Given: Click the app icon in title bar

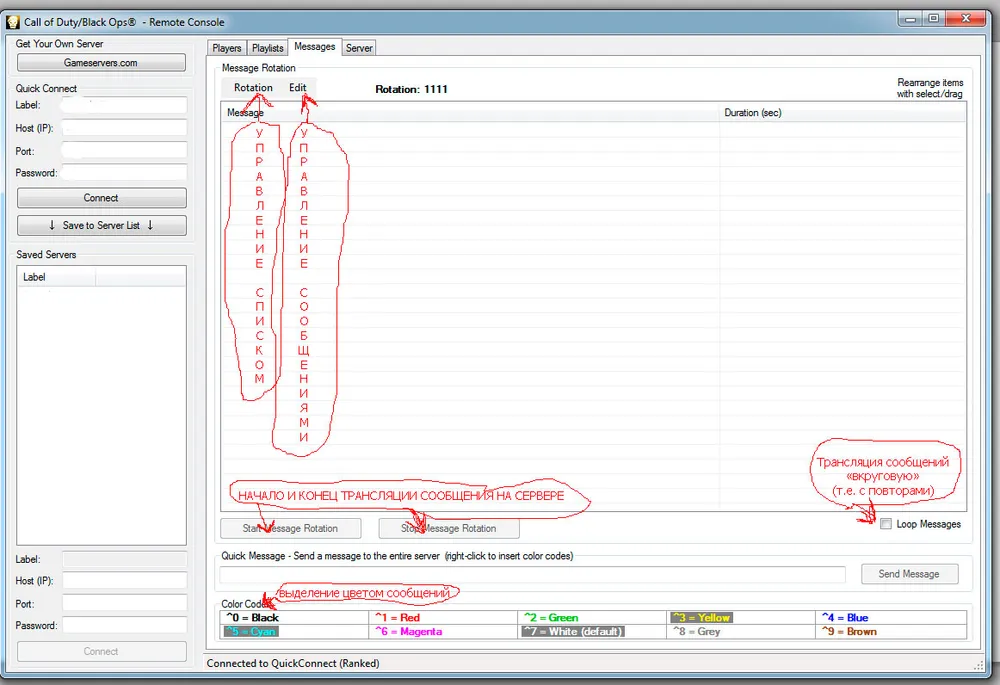Looking at the screenshot, I should 13,22.
